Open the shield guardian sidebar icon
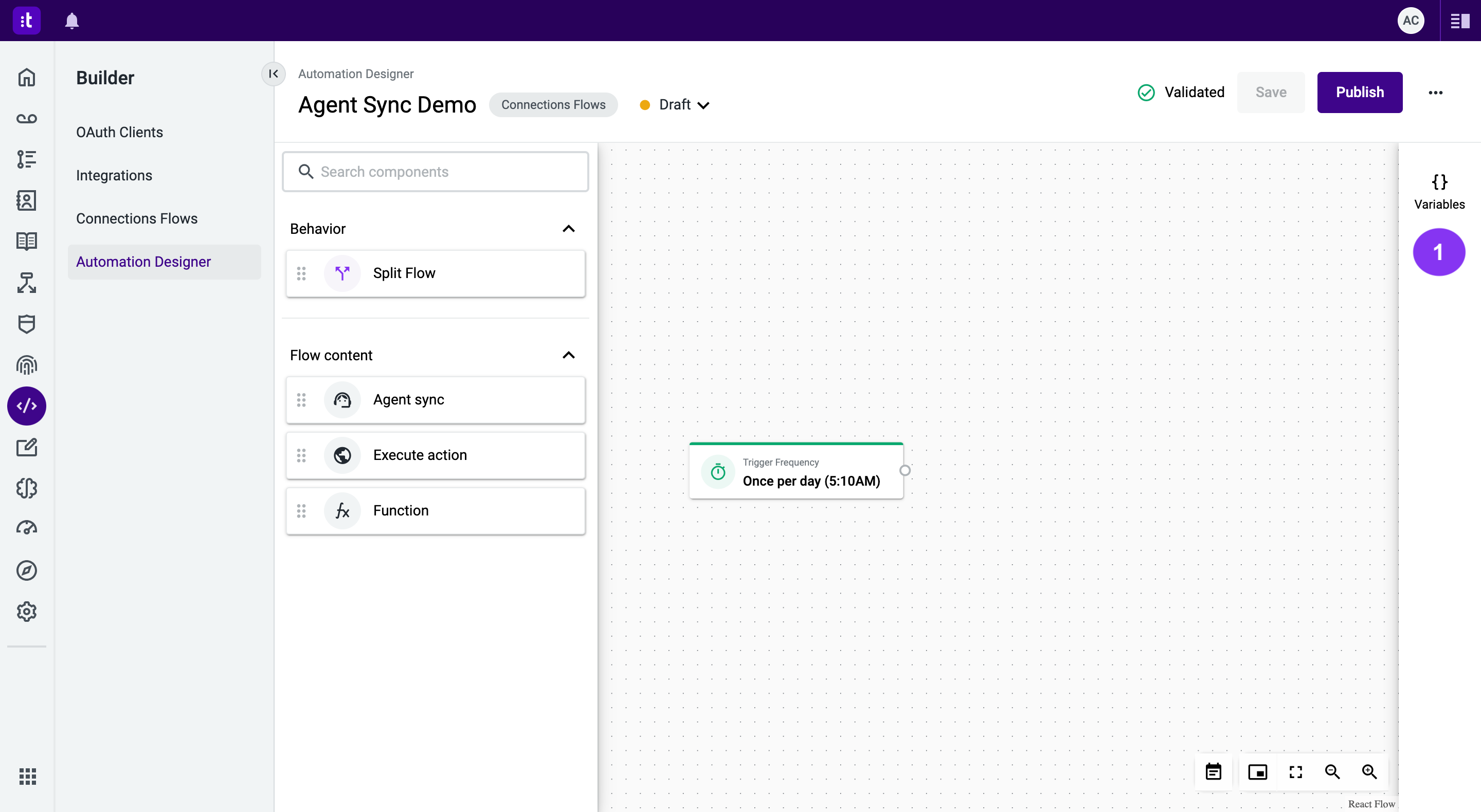The image size is (1481, 812). (26, 324)
